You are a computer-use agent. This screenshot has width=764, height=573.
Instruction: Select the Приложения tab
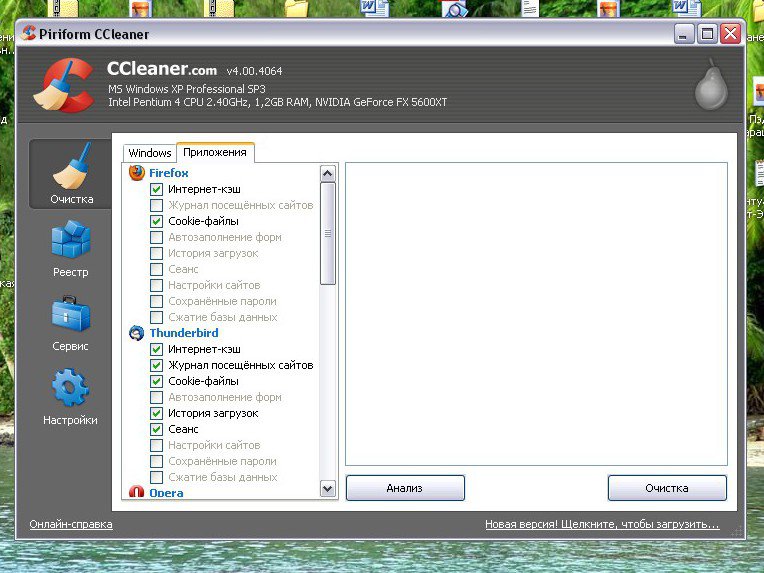pyautogui.click(x=215, y=152)
